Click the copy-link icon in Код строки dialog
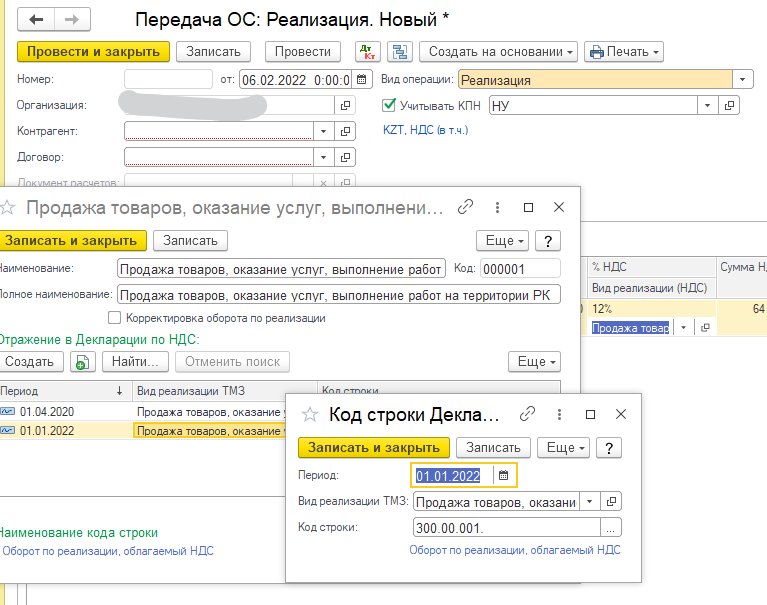Screen dimensions: 767x605 (x=526, y=414)
